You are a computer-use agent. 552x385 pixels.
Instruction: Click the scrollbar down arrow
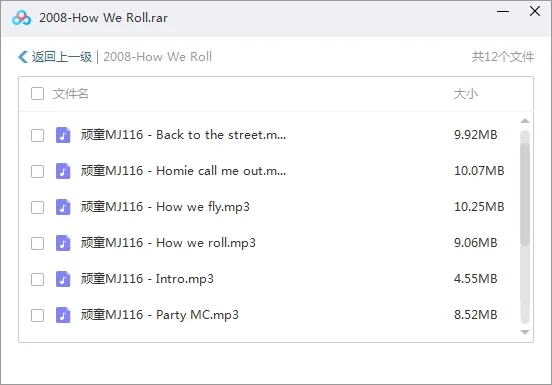525,332
